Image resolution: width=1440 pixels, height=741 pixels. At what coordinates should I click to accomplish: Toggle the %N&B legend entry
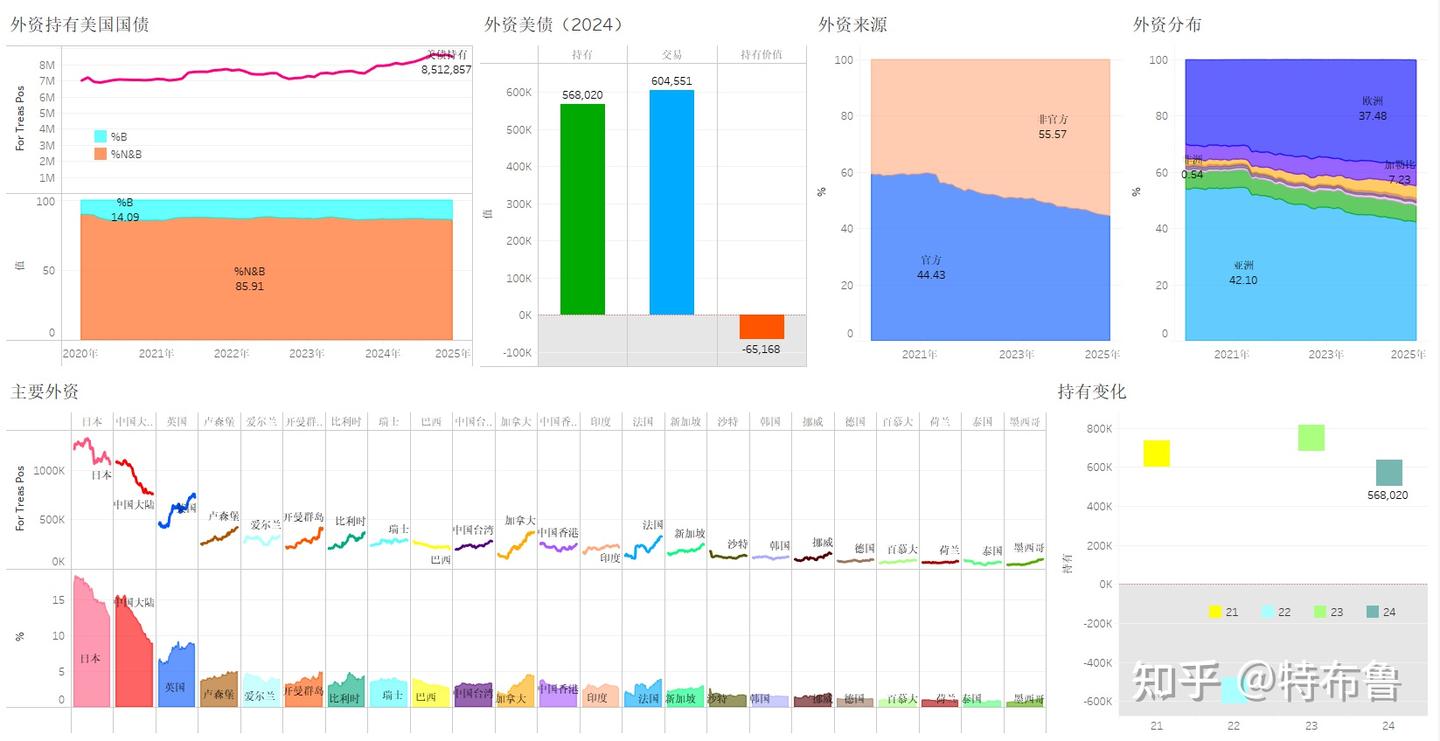[111, 154]
